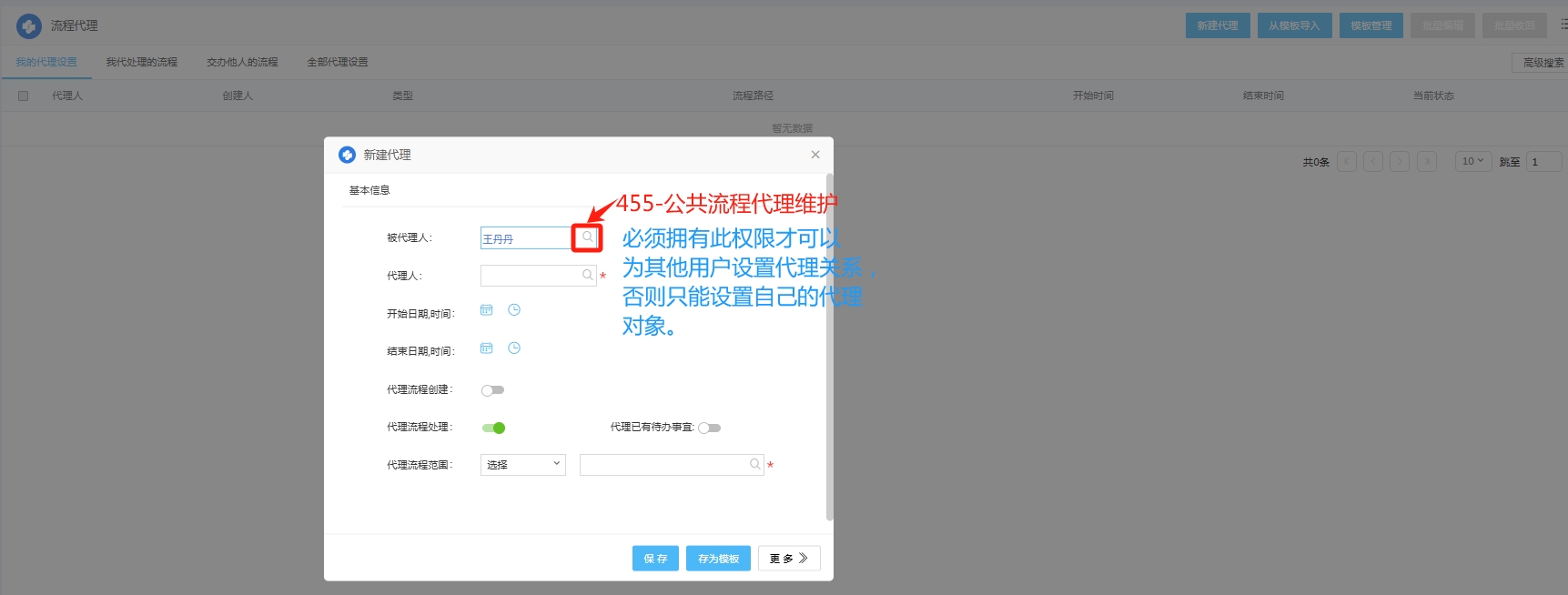Close the 新建代理 dialog
1568x595 pixels.
[815, 155]
